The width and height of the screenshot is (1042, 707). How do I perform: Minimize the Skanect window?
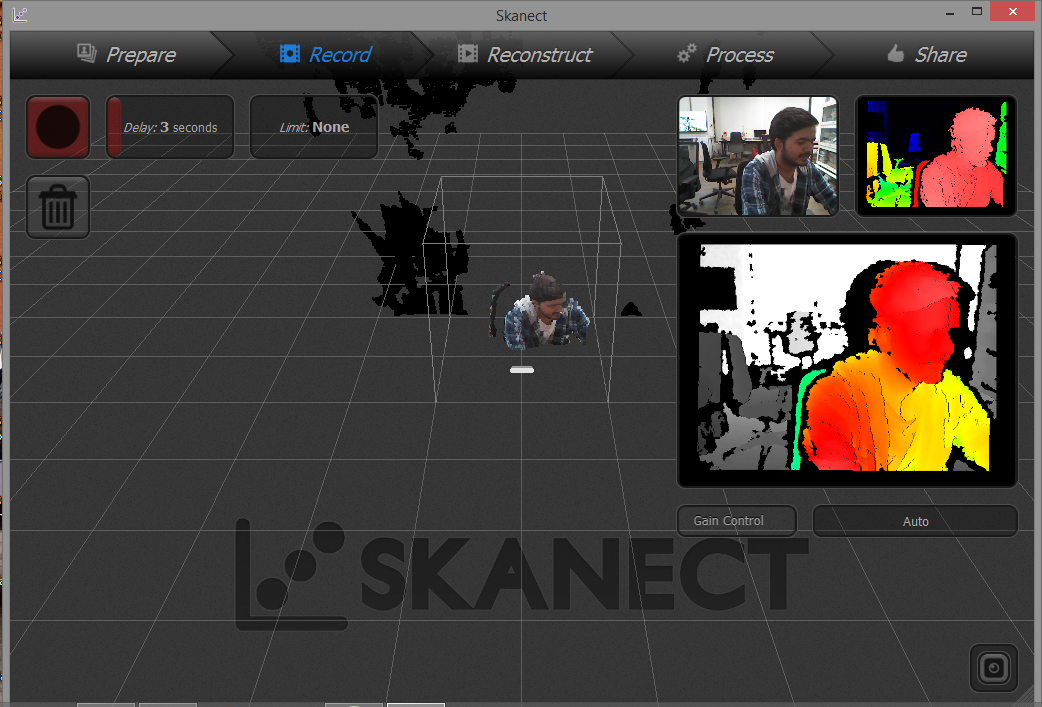click(x=950, y=12)
